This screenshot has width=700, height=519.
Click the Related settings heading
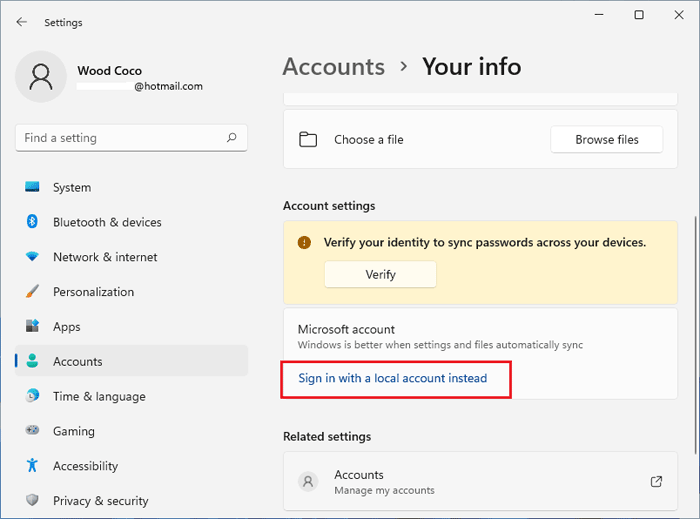327,436
